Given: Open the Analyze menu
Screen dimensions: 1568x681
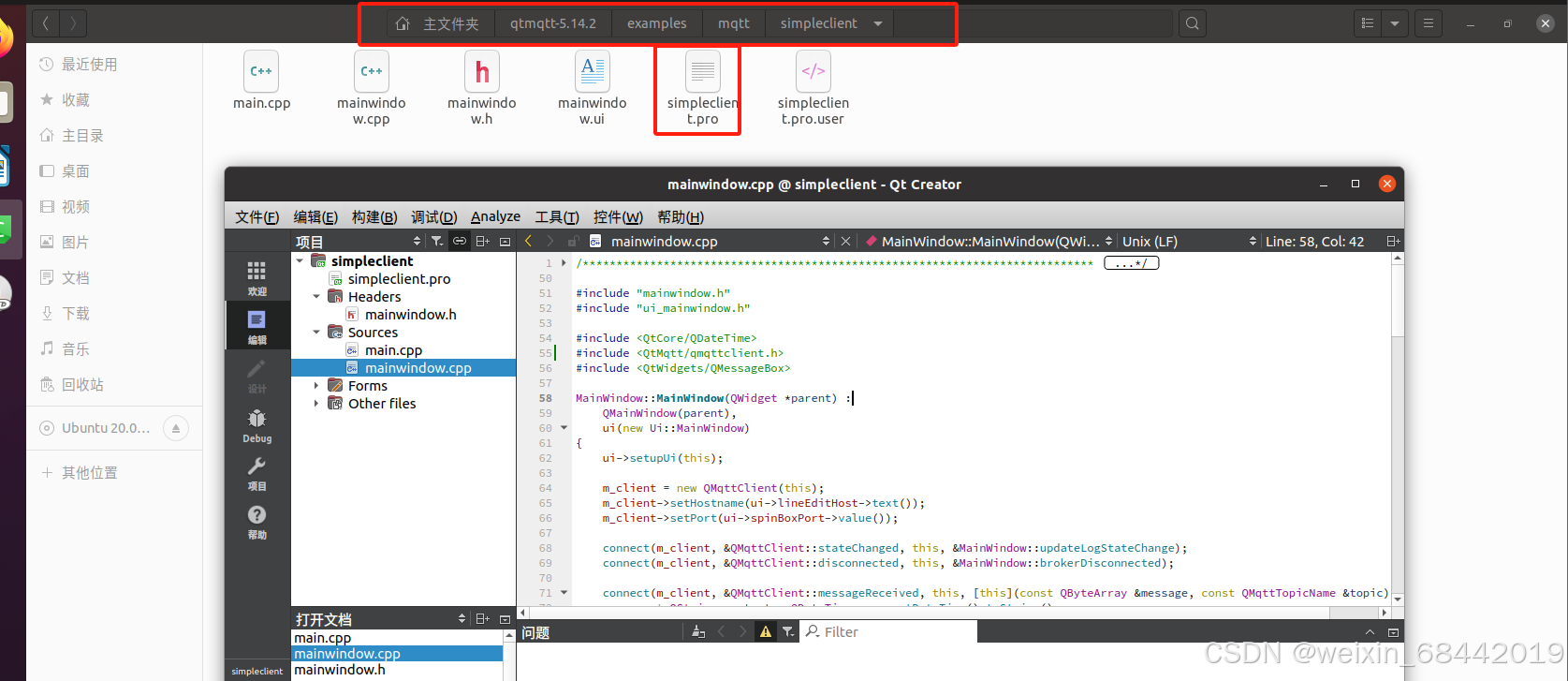Looking at the screenshot, I should (x=495, y=216).
